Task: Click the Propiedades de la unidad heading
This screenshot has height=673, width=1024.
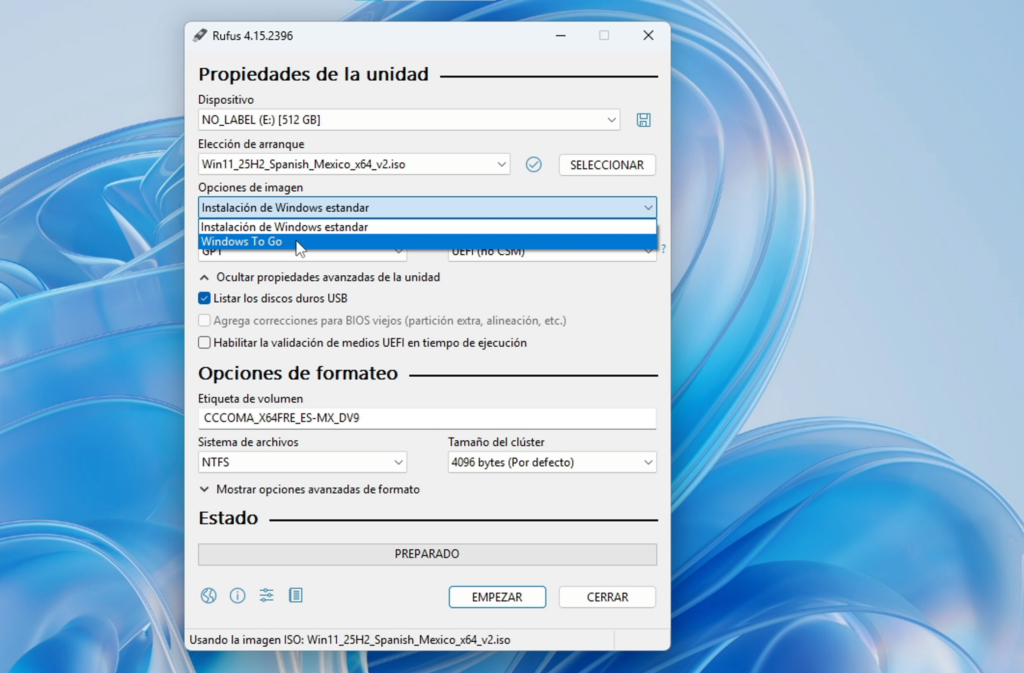Action: tap(313, 74)
